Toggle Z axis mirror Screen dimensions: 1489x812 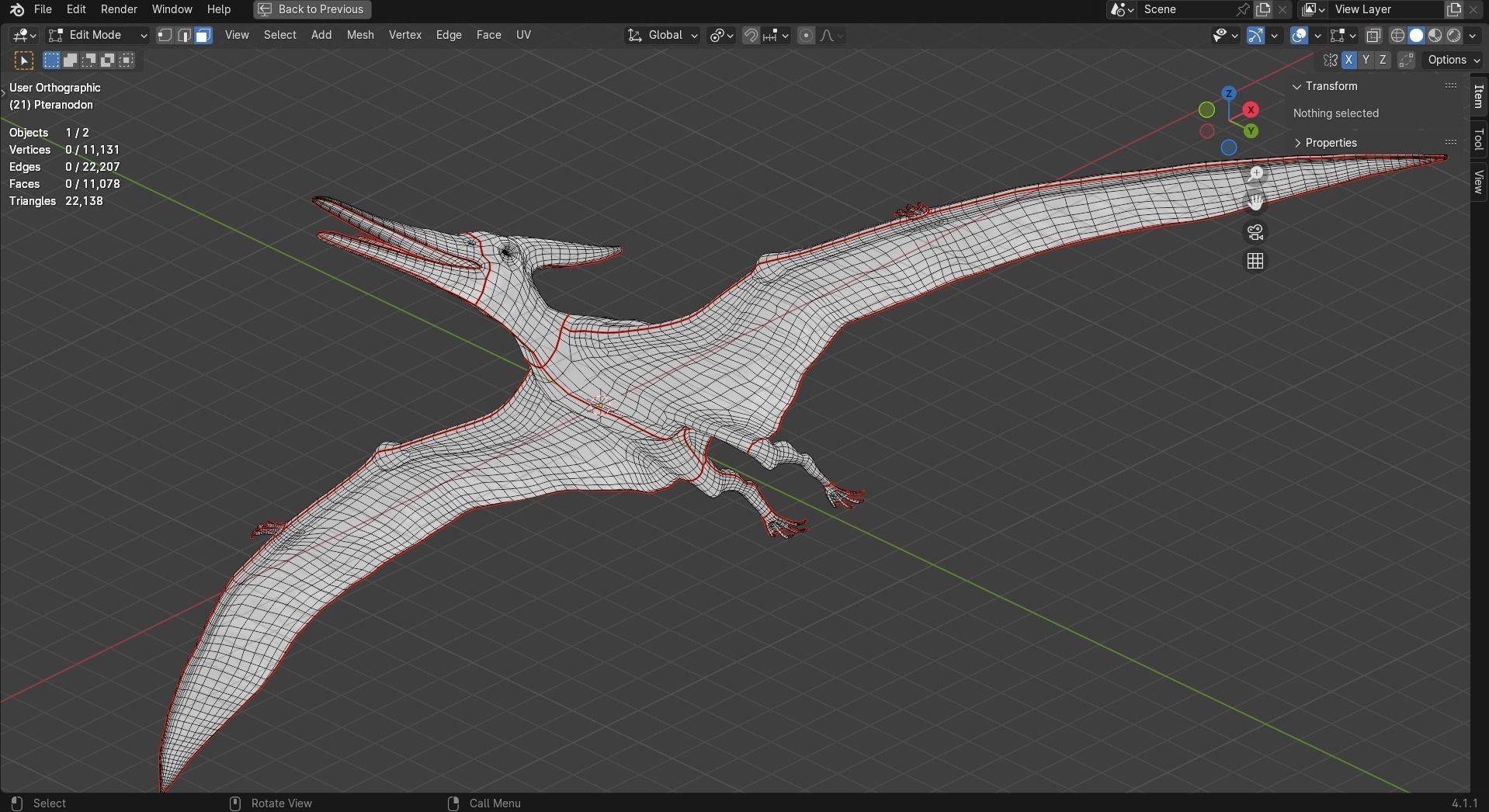1383,60
